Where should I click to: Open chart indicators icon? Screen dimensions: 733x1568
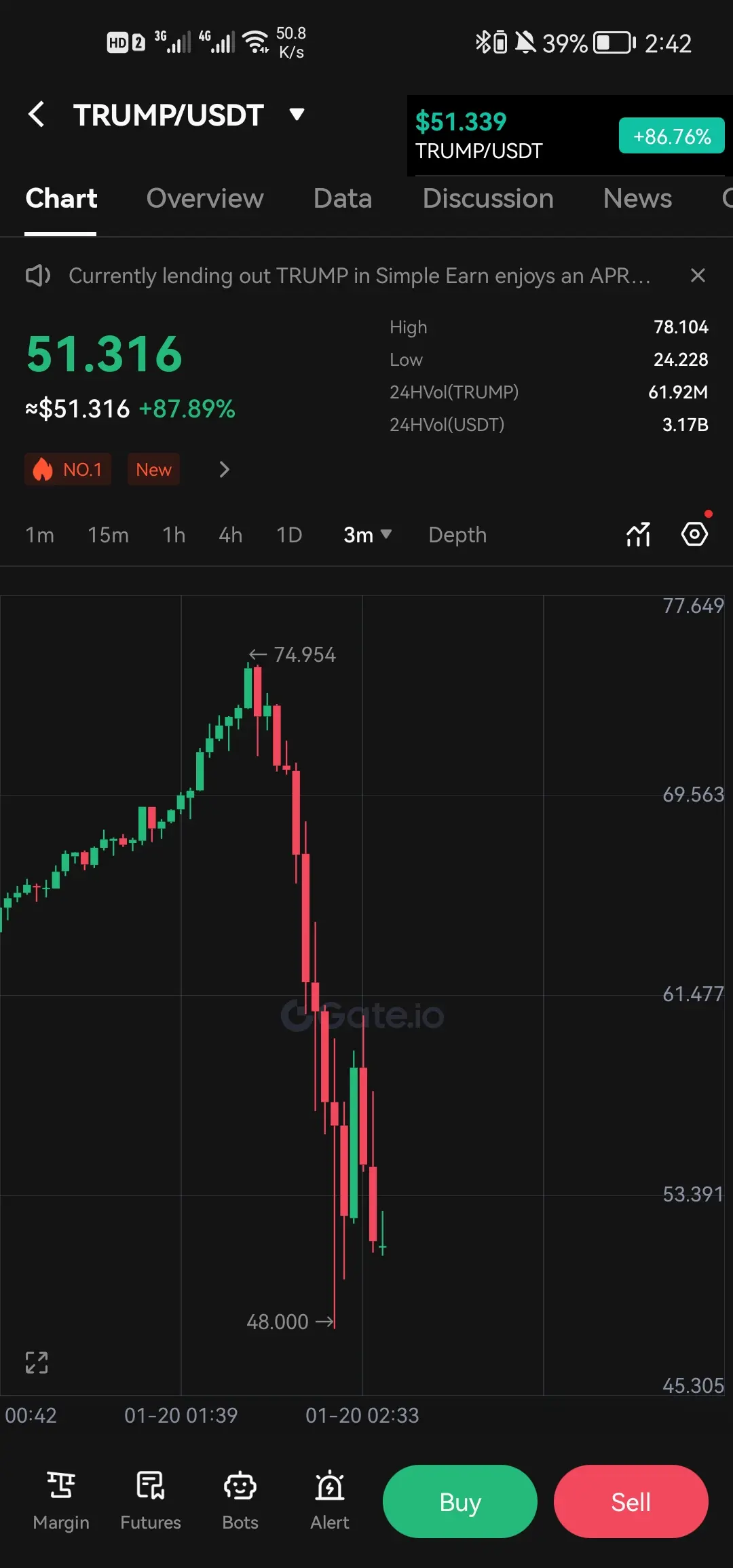(x=638, y=534)
